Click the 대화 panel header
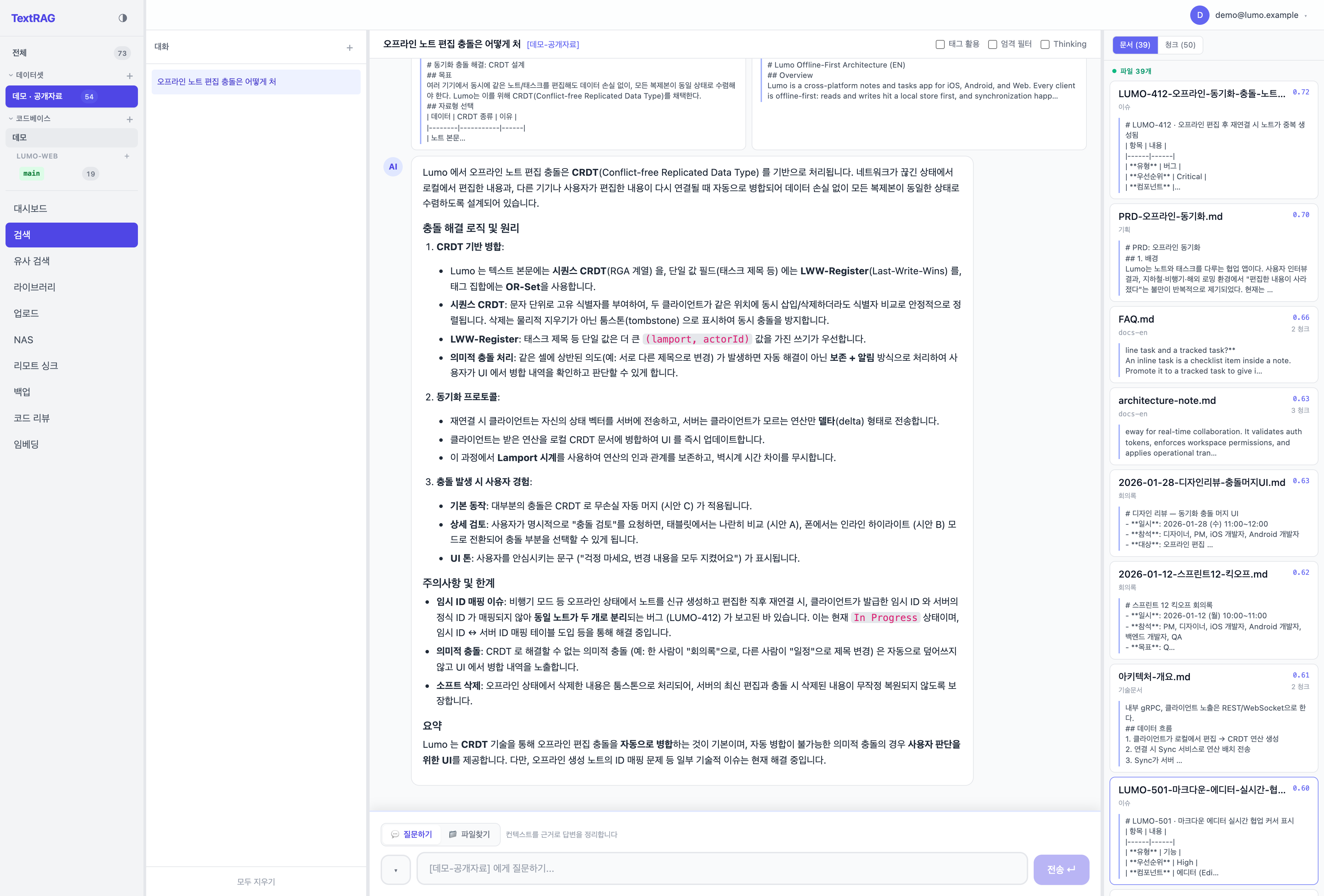The width and height of the screenshot is (1324, 896). click(x=162, y=47)
